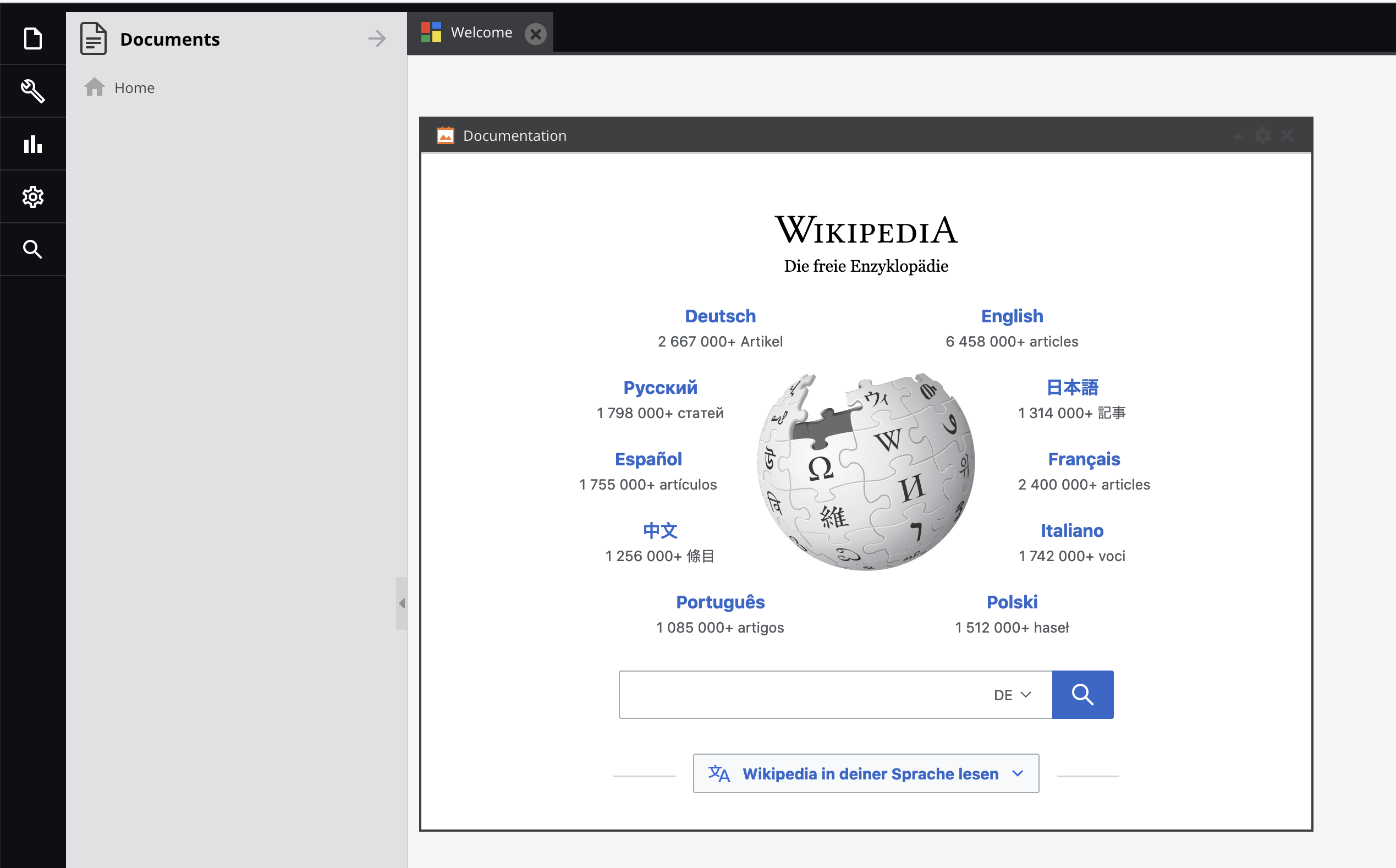Click the Home icon under Documents

coord(94,87)
